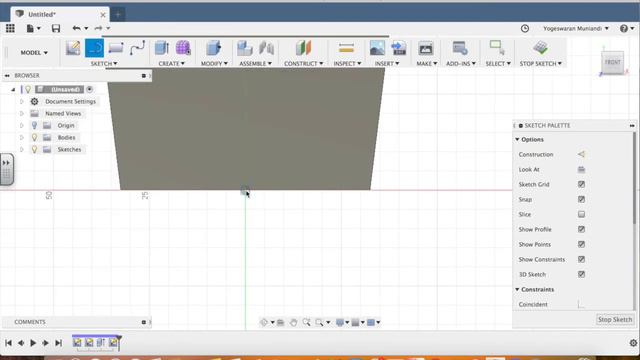Select the Extrude create tool icon
The image size is (640, 360).
coord(162,48)
